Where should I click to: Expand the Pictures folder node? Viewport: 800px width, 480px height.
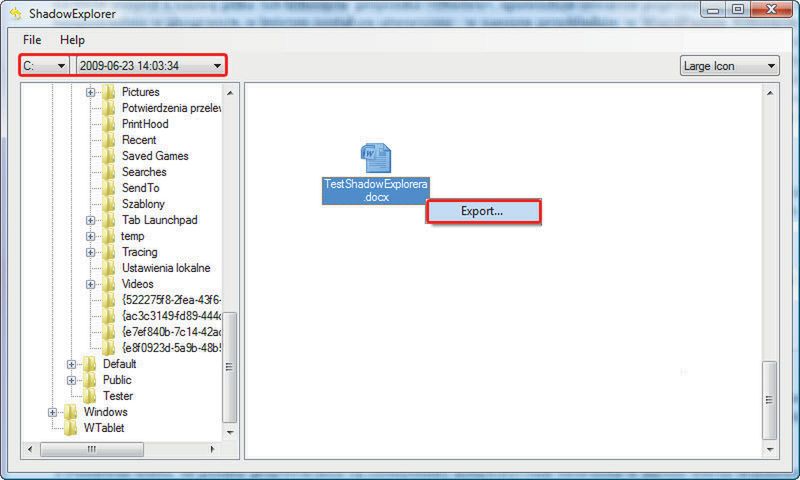[90, 92]
